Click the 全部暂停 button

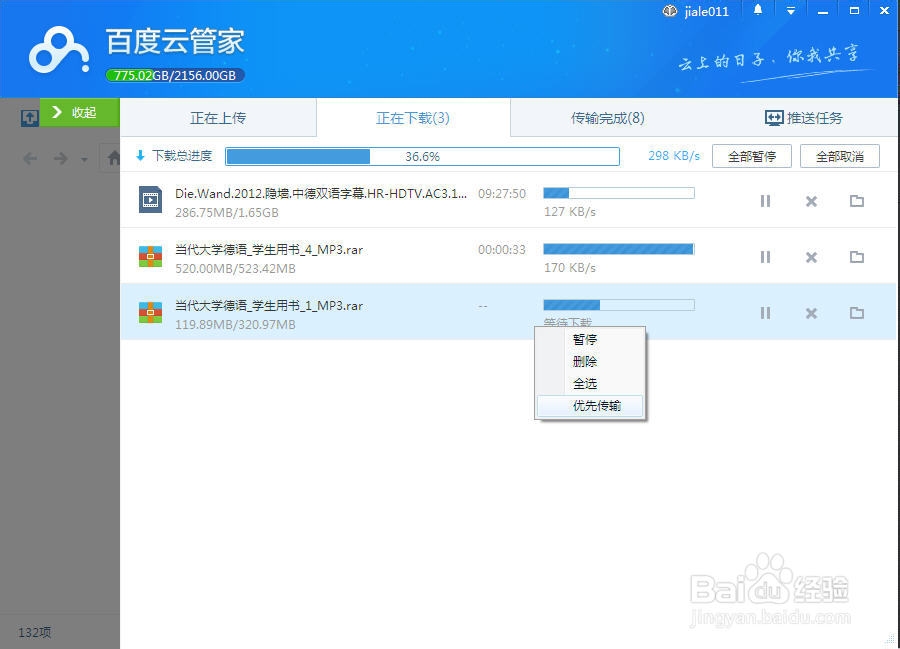click(752, 156)
